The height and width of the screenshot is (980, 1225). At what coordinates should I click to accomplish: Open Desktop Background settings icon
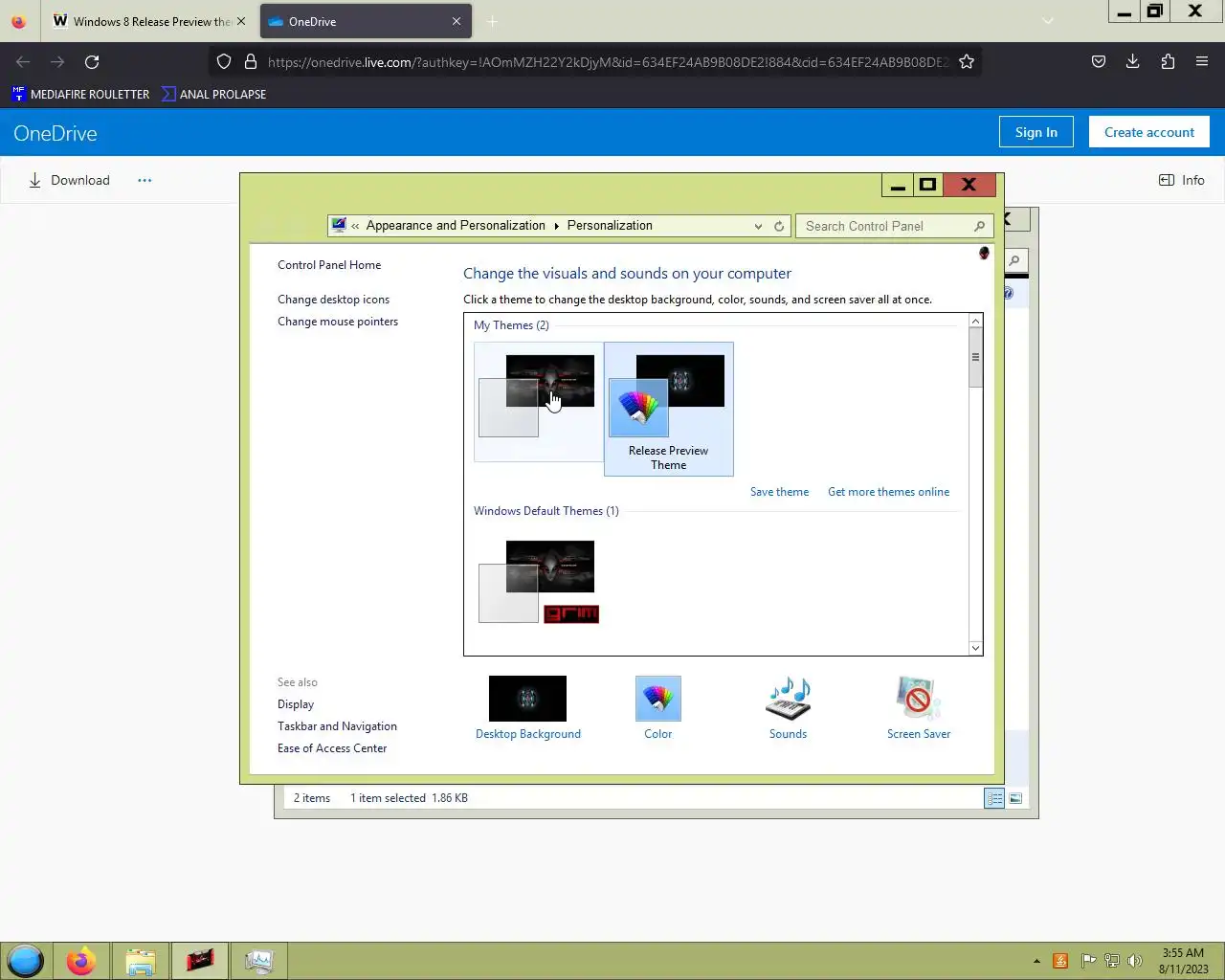point(527,699)
